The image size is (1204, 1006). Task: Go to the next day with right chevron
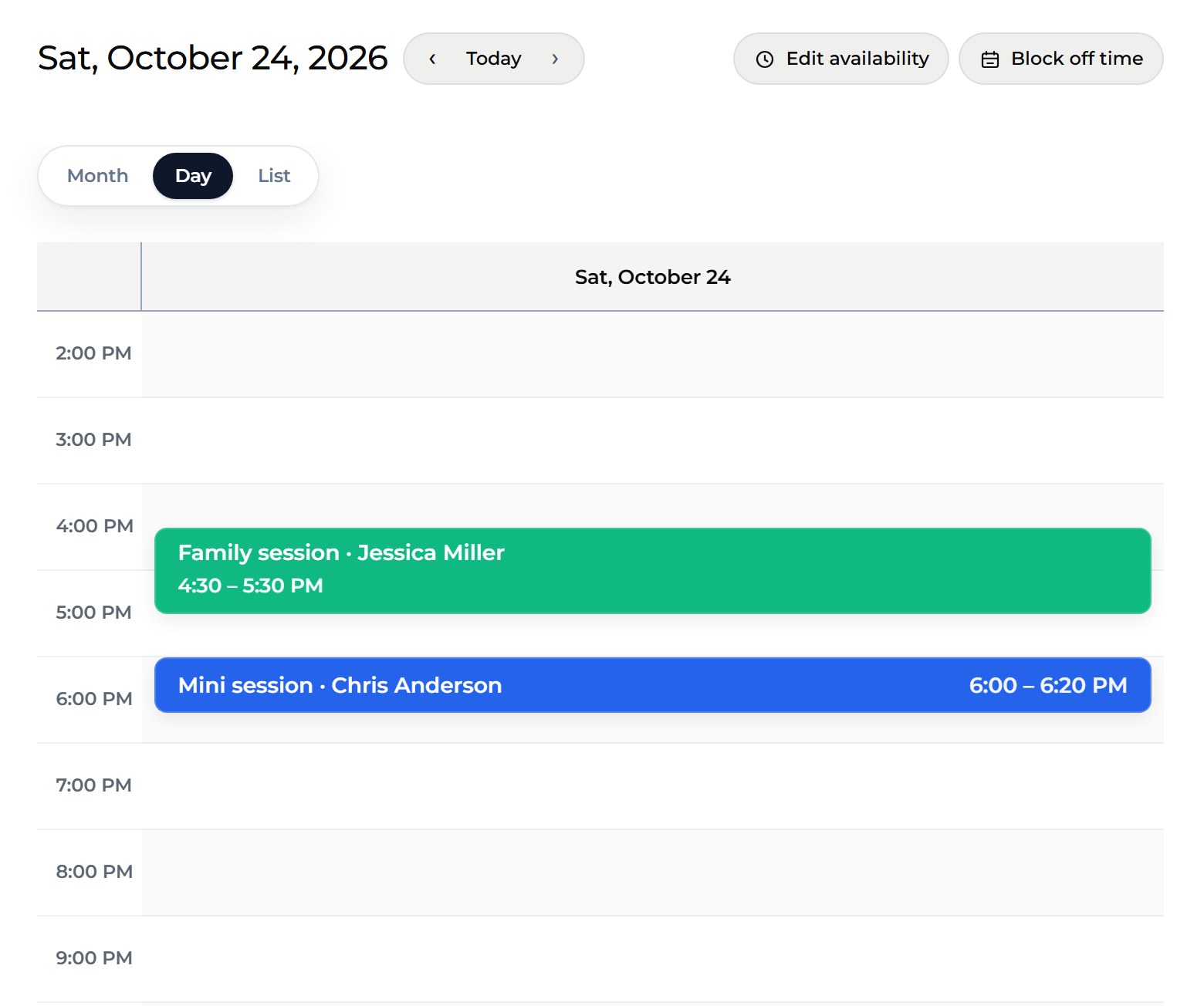(555, 59)
